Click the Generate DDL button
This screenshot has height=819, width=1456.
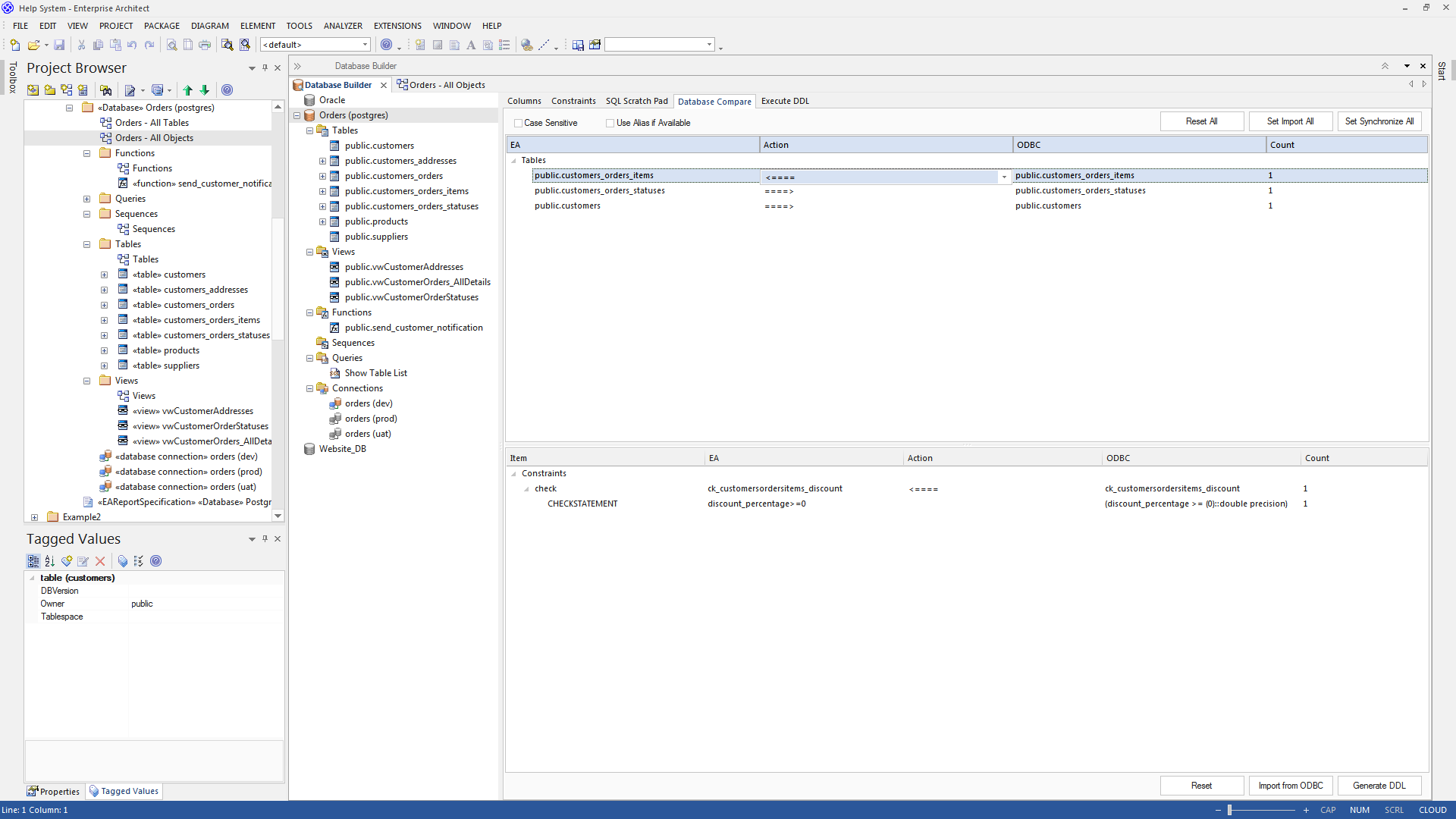[1379, 786]
